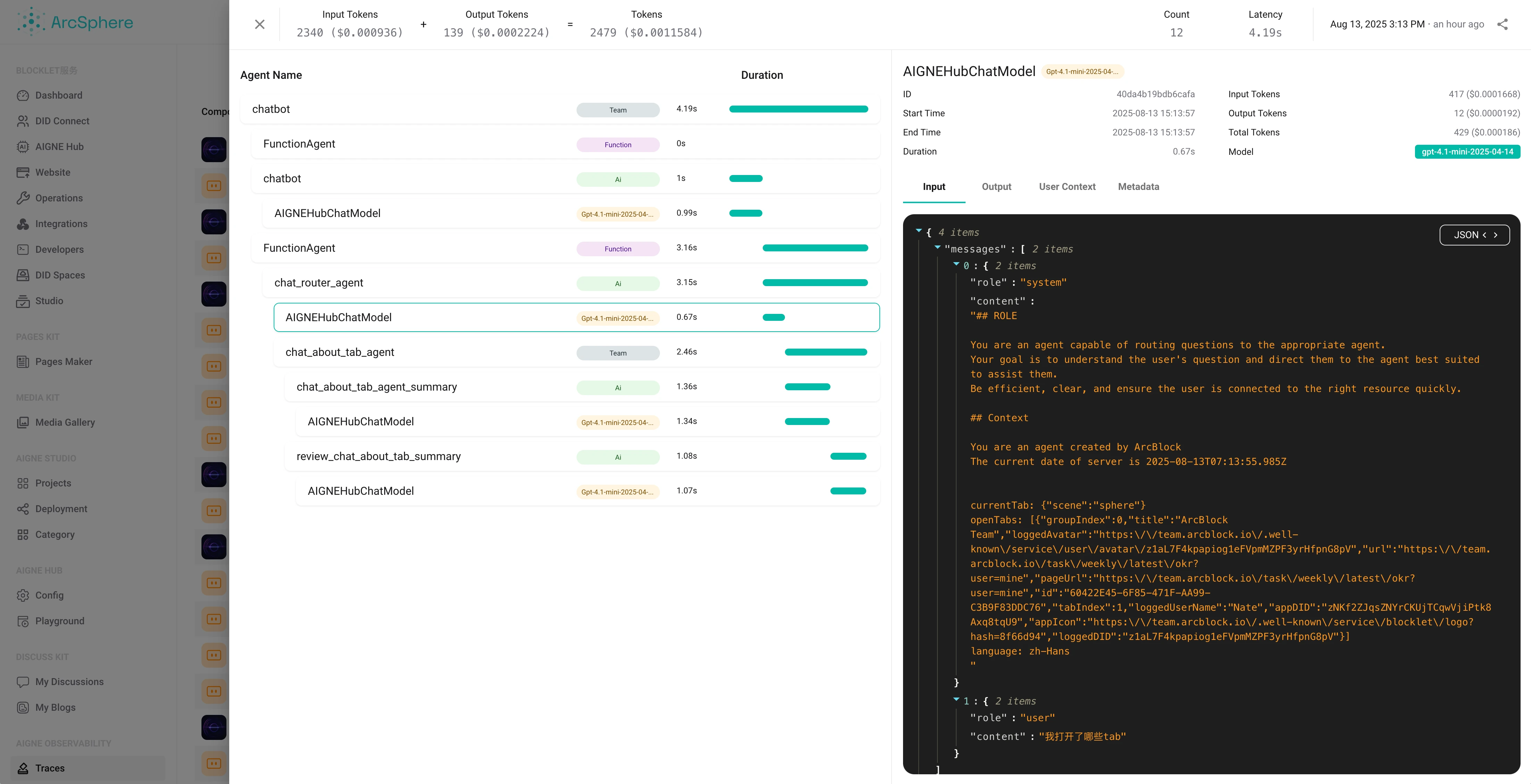1531x784 pixels.
Task: Select the top chatbot Team row
Action: tap(560, 109)
